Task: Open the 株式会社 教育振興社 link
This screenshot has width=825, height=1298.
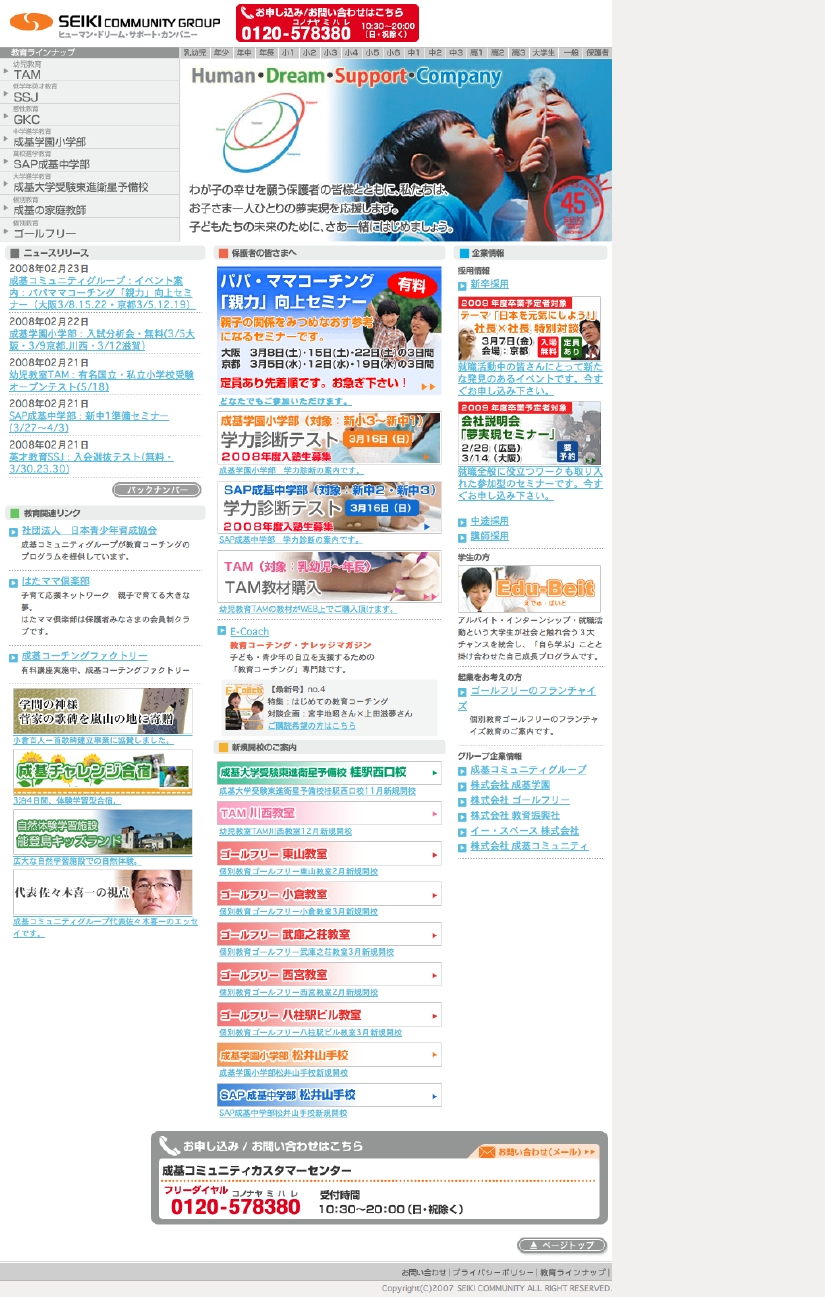Action: [515, 816]
